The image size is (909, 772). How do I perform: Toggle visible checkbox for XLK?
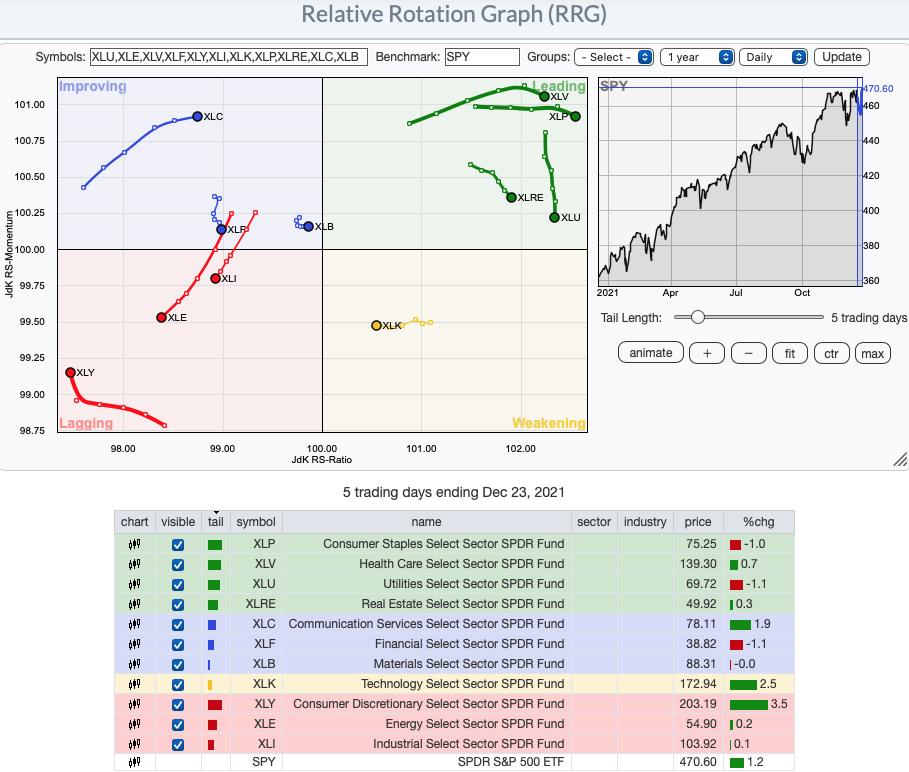(x=178, y=684)
